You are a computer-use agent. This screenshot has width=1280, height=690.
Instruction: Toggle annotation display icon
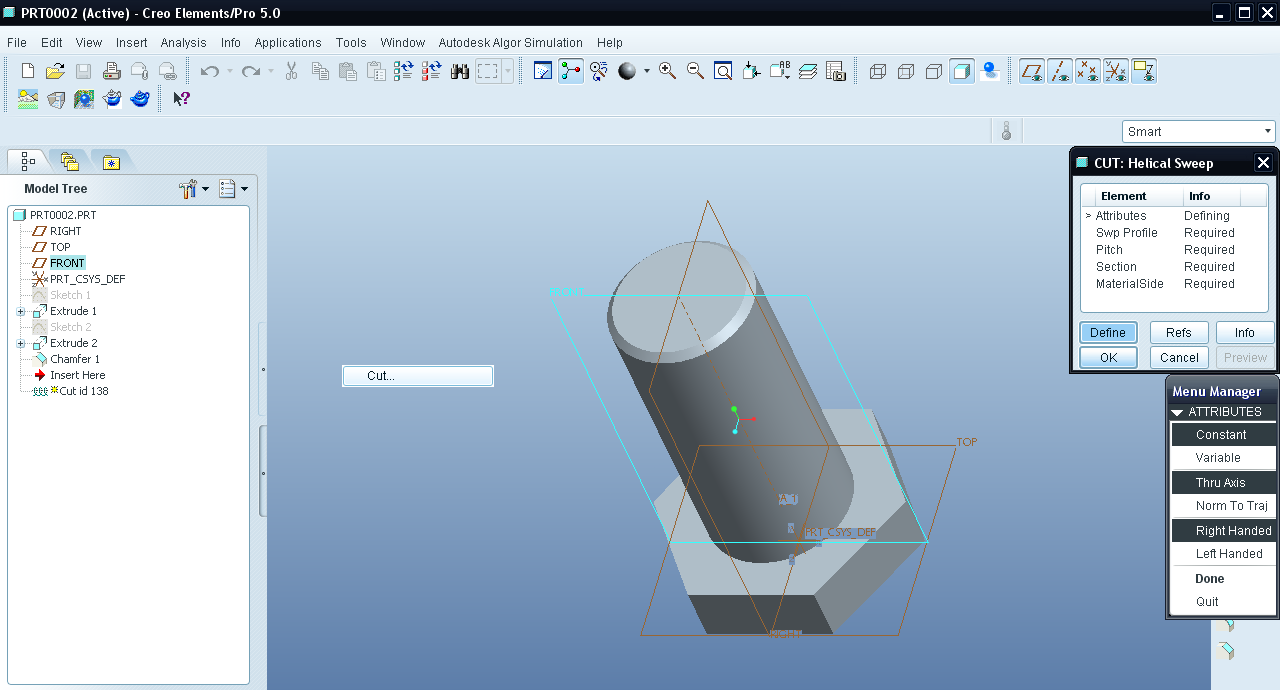pos(1144,71)
